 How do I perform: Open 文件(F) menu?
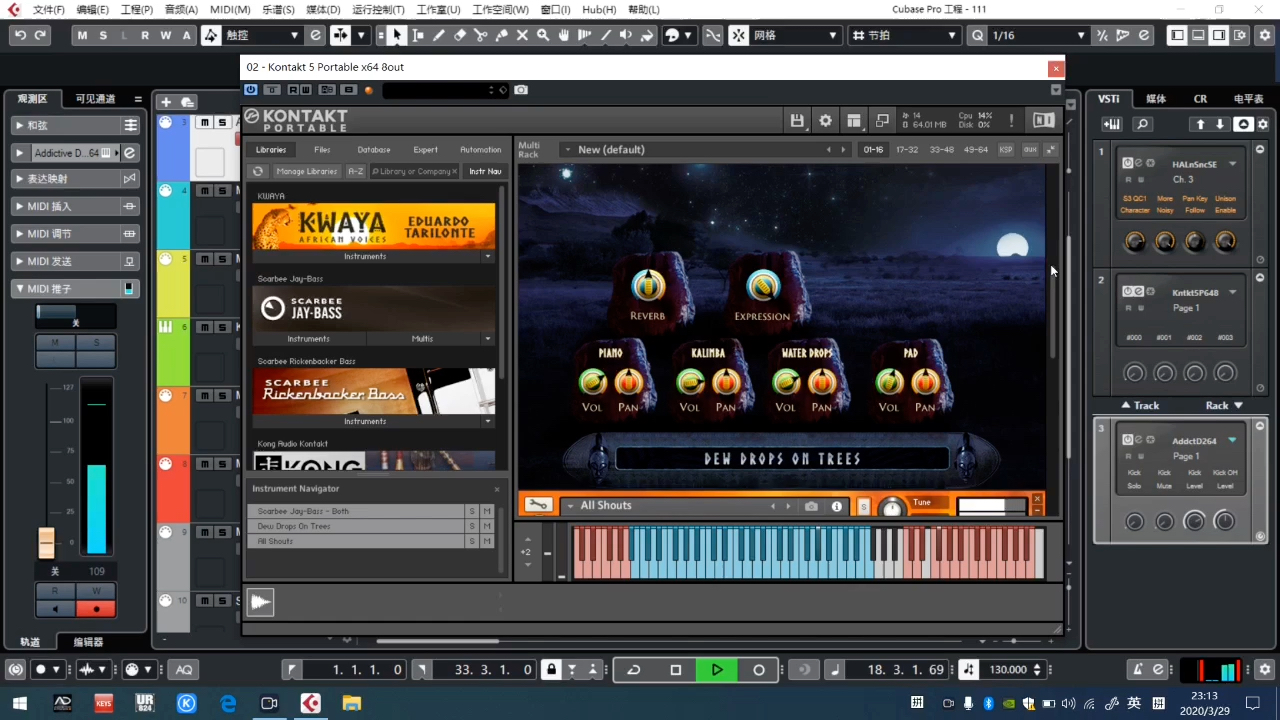(x=48, y=9)
